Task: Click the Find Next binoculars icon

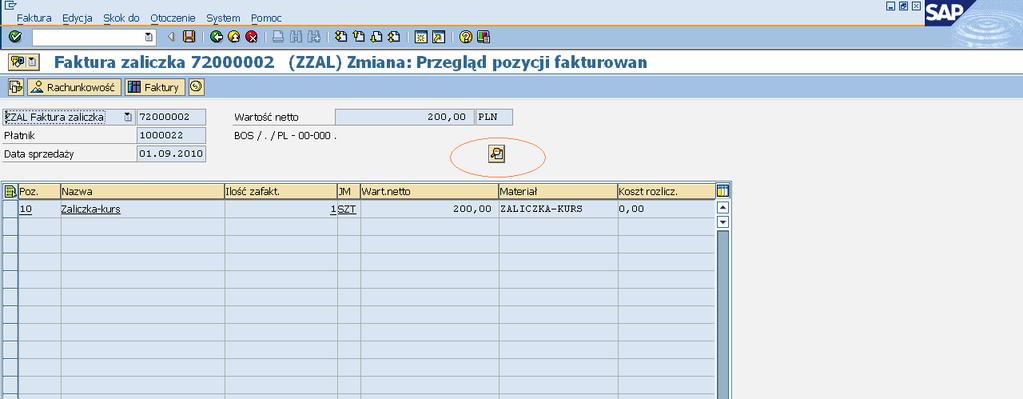Action: coord(313,37)
